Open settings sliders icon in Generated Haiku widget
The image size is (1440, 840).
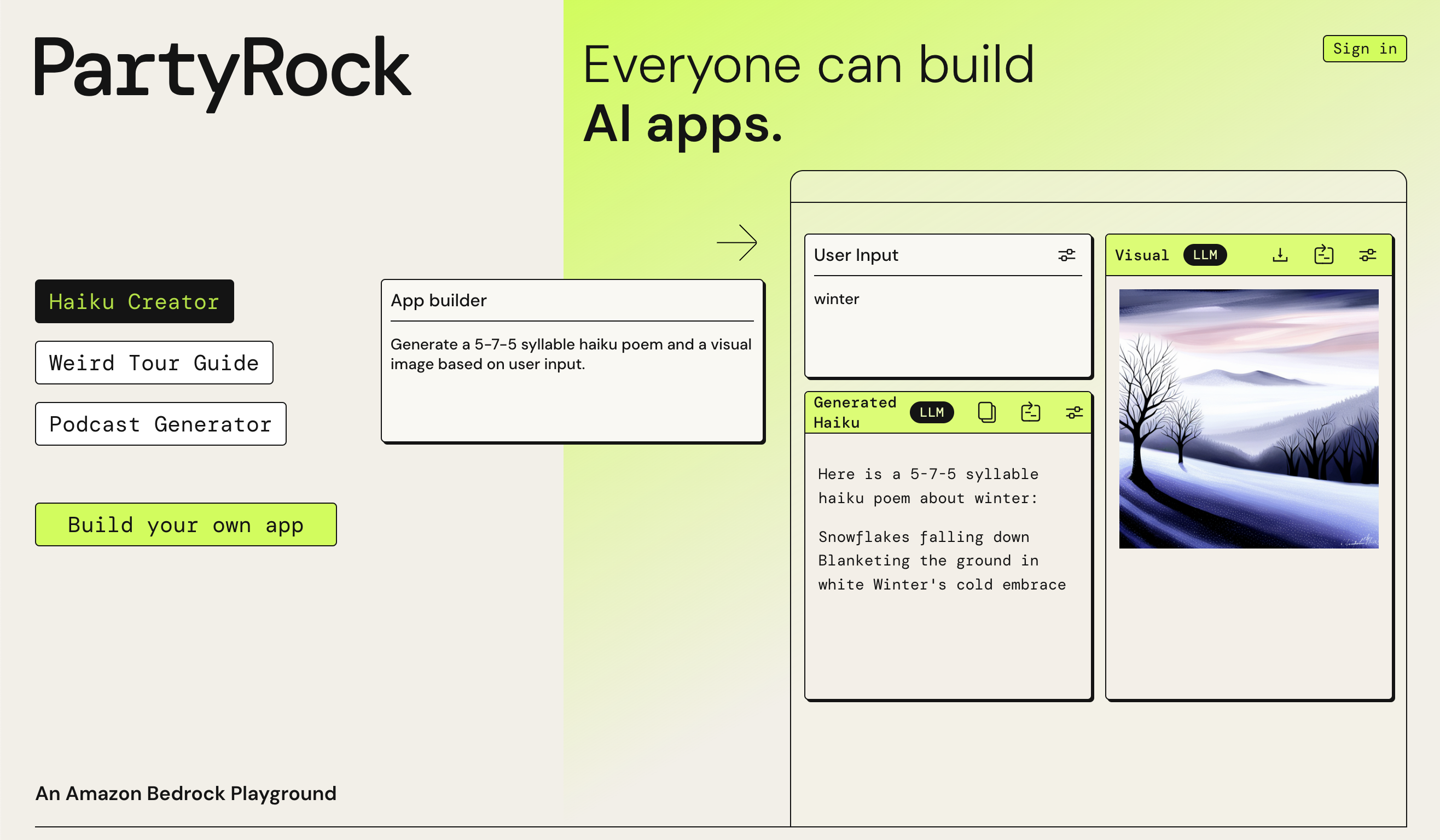coord(1075,412)
